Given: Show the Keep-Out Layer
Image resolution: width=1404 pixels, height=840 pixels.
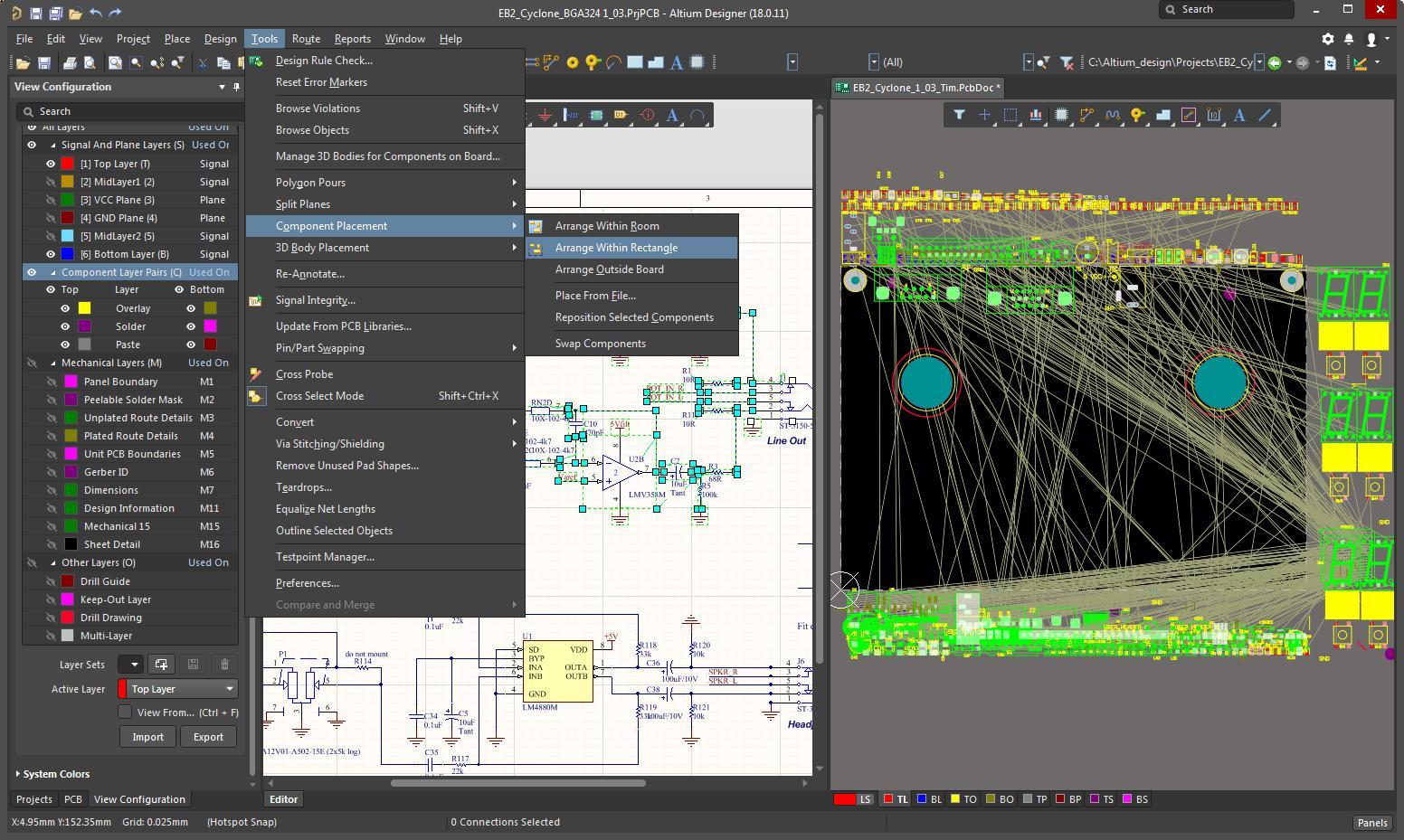Looking at the screenshot, I should click(51, 599).
